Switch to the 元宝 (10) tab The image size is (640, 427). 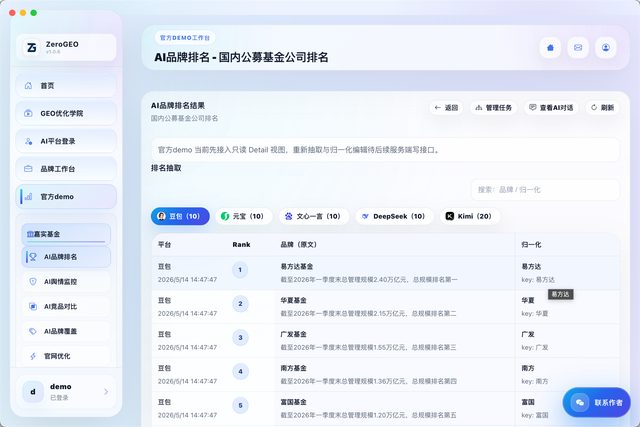point(243,216)
